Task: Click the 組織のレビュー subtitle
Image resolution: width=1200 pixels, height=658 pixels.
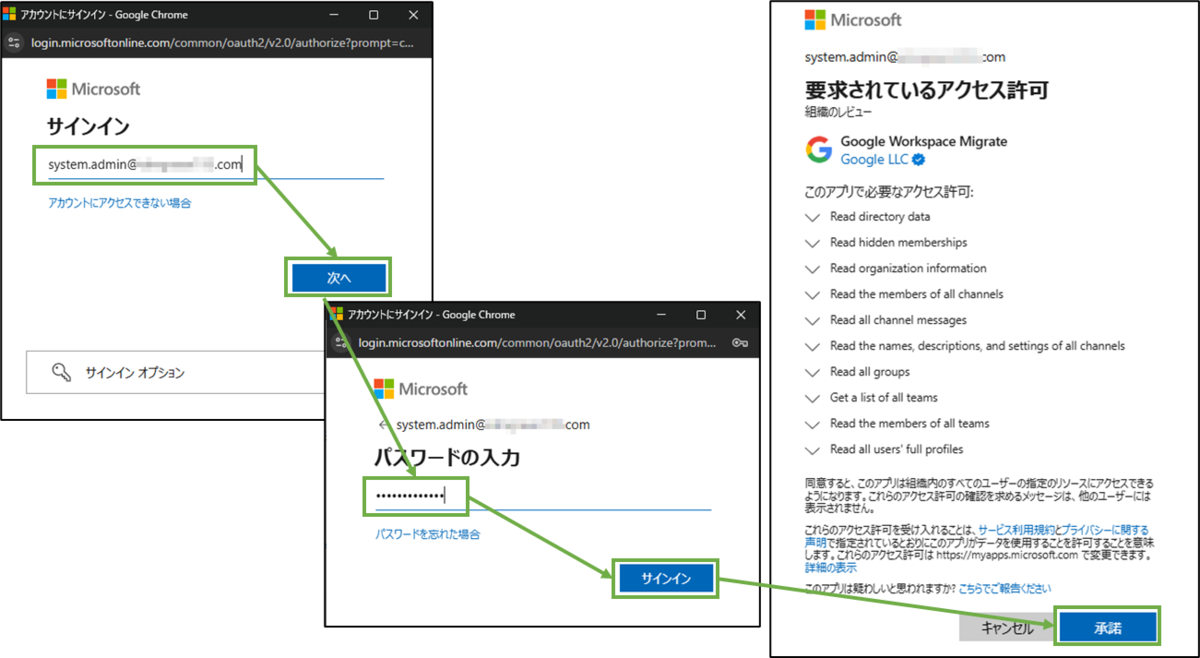Action: [x=838, y=112]
